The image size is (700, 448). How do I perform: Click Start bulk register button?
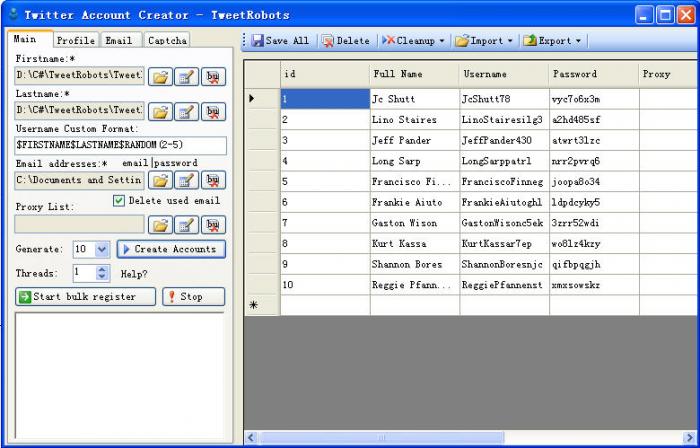pos(85,297)
